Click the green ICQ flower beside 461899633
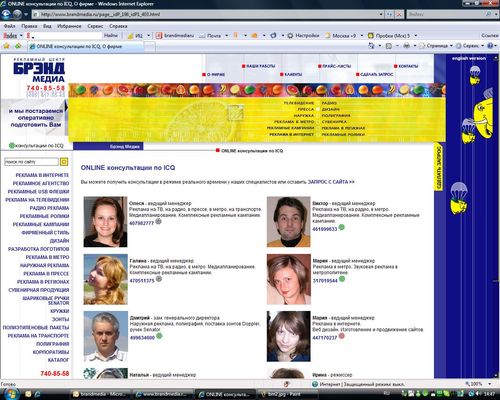The width and height of the screenshot is (500, 400). 342,227
